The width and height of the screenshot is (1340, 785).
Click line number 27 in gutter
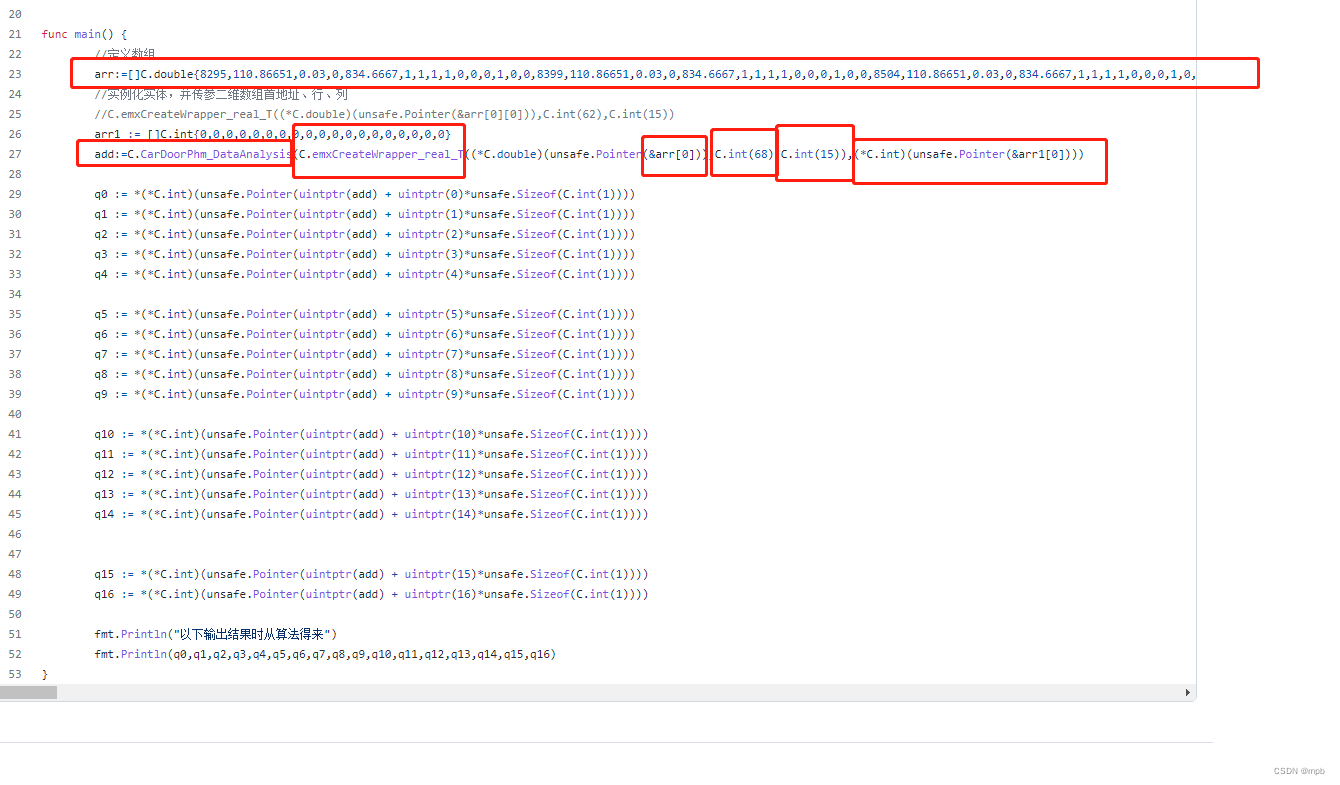pyautogui.click(x=14, y=154)
